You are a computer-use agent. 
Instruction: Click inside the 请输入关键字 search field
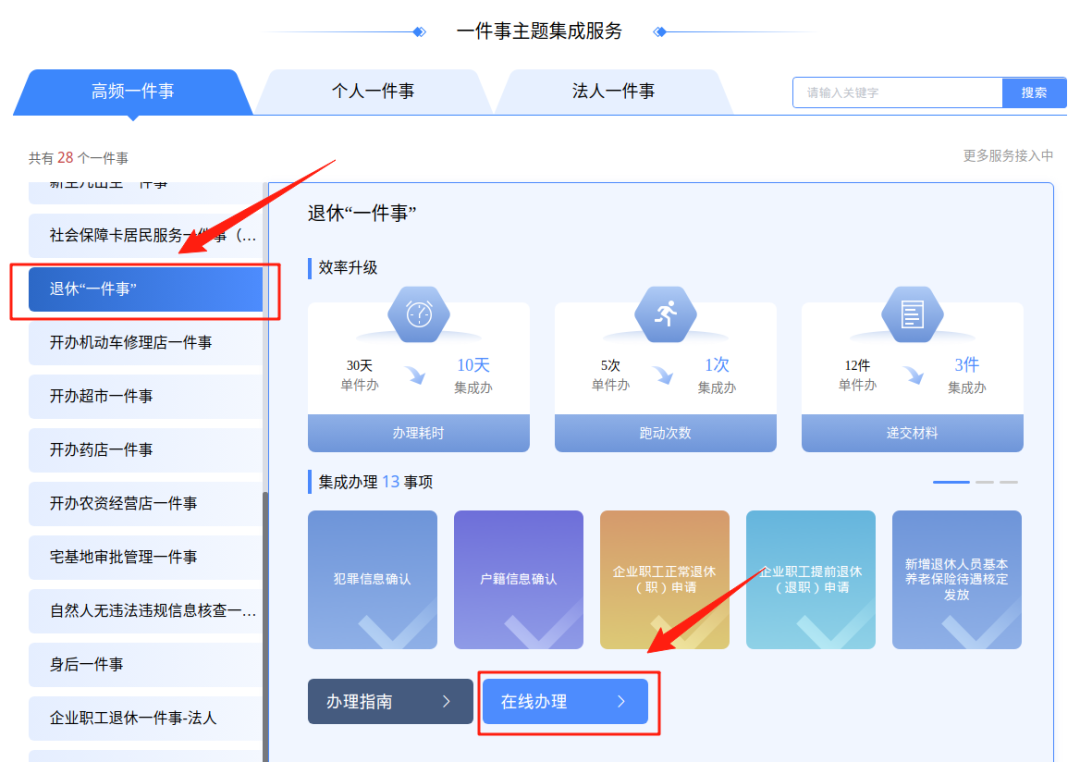tap(897, 92)
